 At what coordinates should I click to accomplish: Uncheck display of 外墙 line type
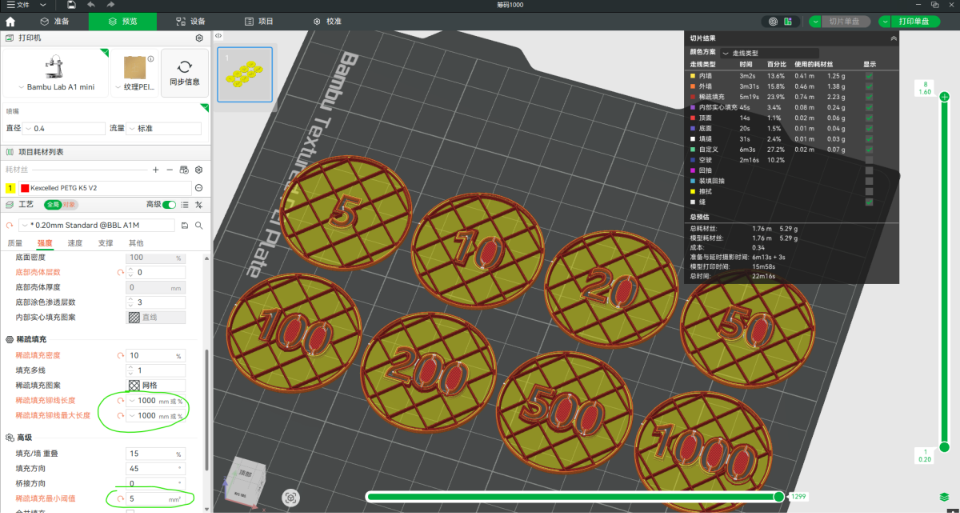tap(869, 86)
